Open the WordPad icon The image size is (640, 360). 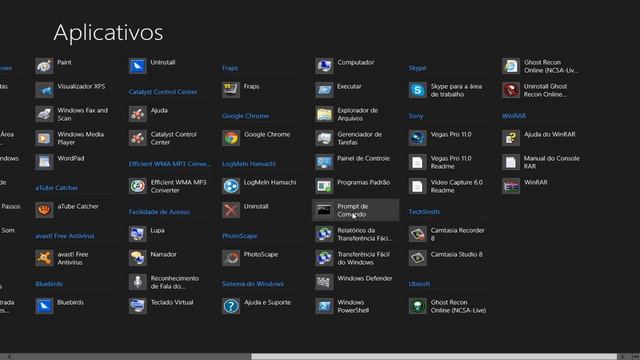(x=44, y=162)
